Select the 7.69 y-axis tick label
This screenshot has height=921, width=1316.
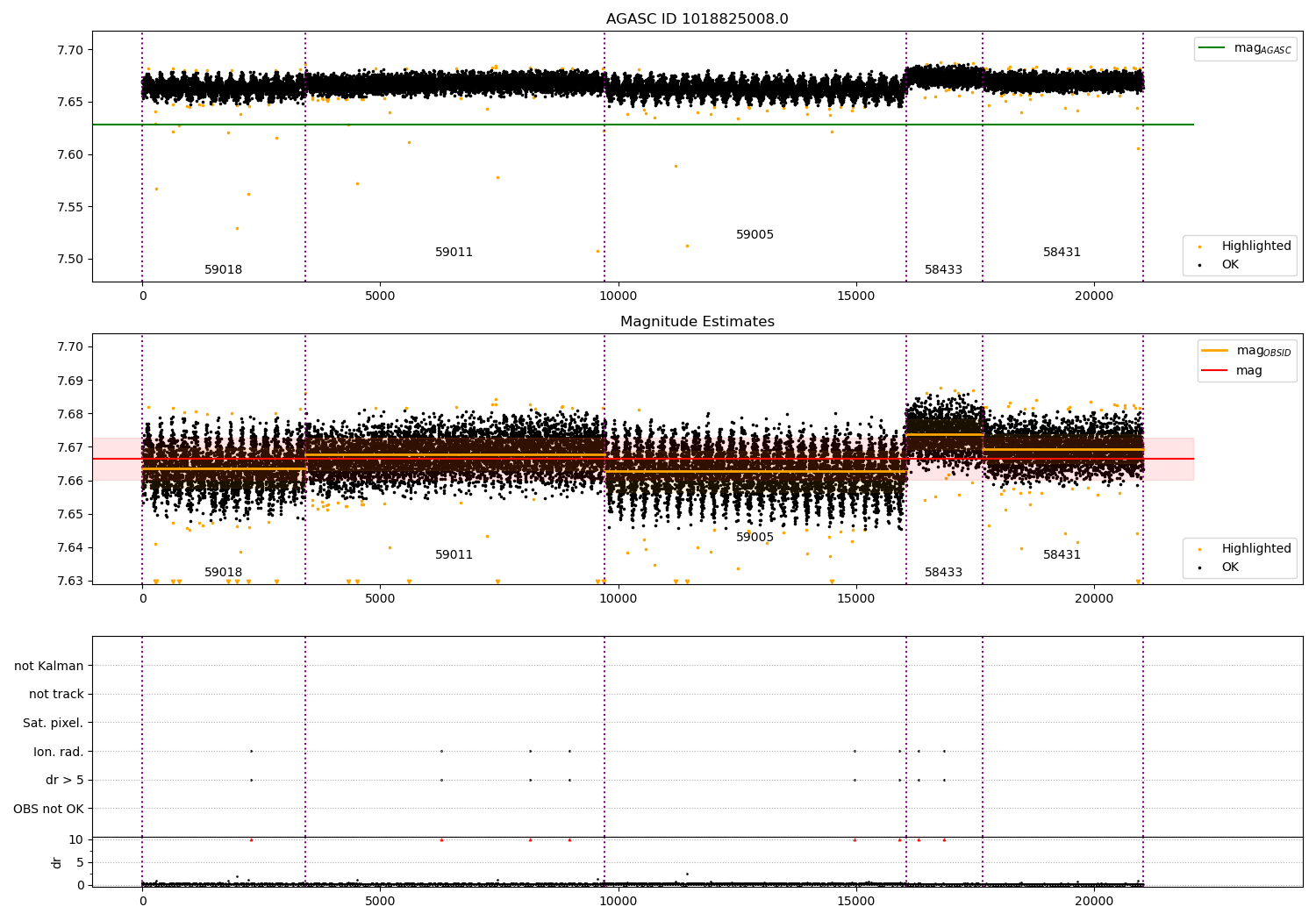click(70, 381)
